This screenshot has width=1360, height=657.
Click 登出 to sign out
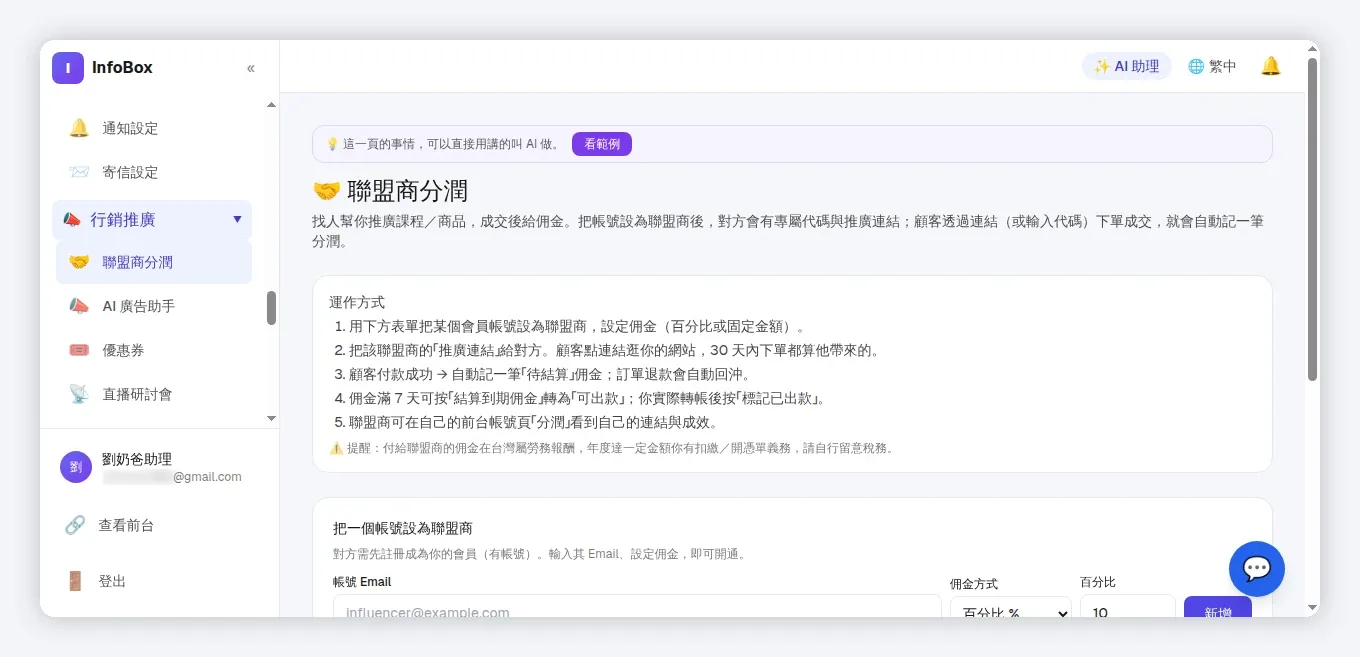click(x=112, y=581)
